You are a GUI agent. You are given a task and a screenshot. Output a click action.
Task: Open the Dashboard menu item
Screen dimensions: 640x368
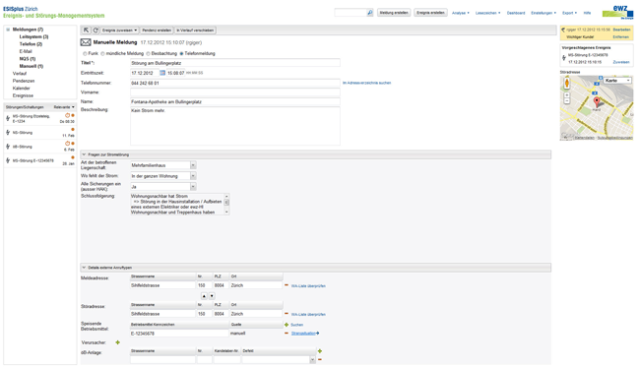point(516,13)
